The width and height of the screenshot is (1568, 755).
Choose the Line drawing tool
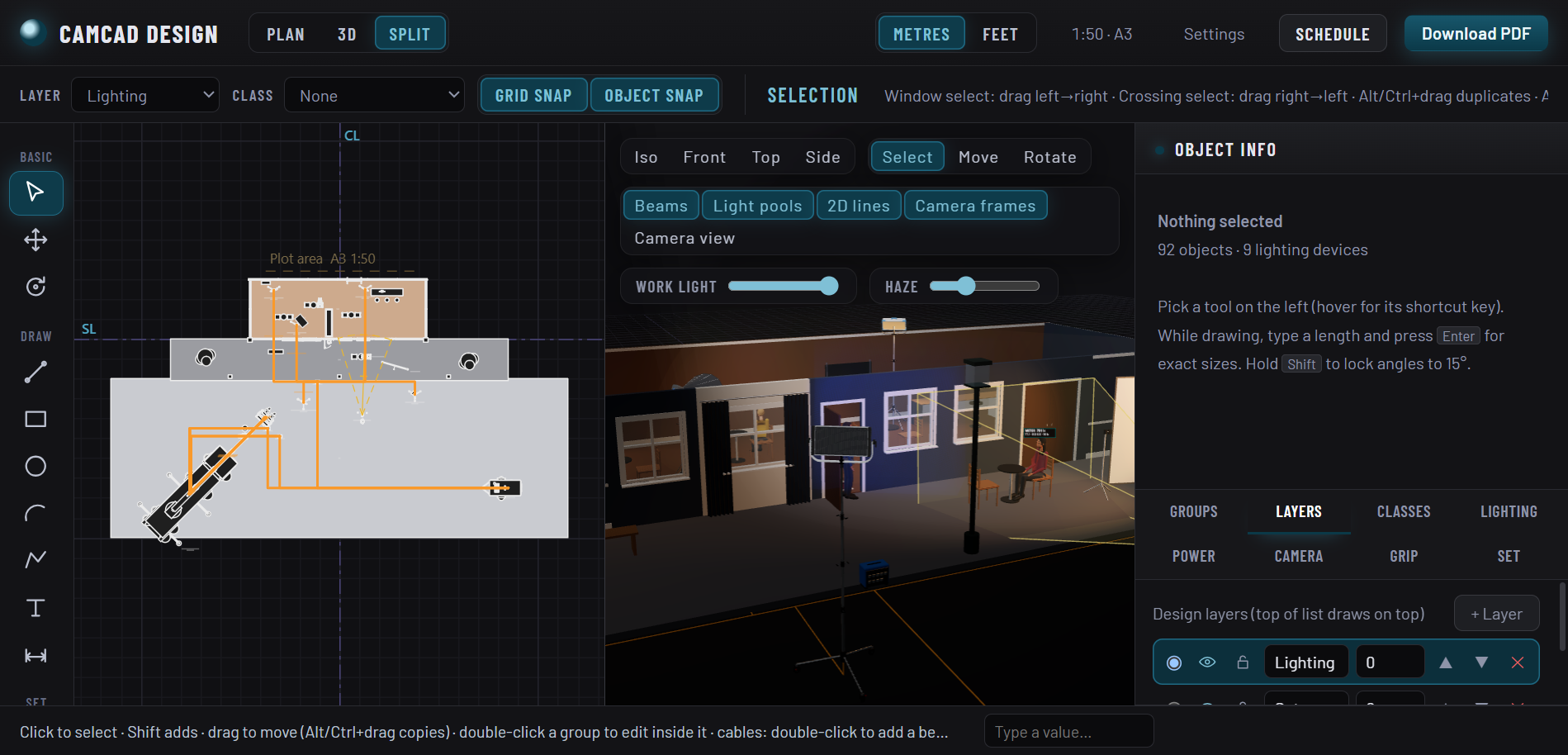click(x=36, y=373)
